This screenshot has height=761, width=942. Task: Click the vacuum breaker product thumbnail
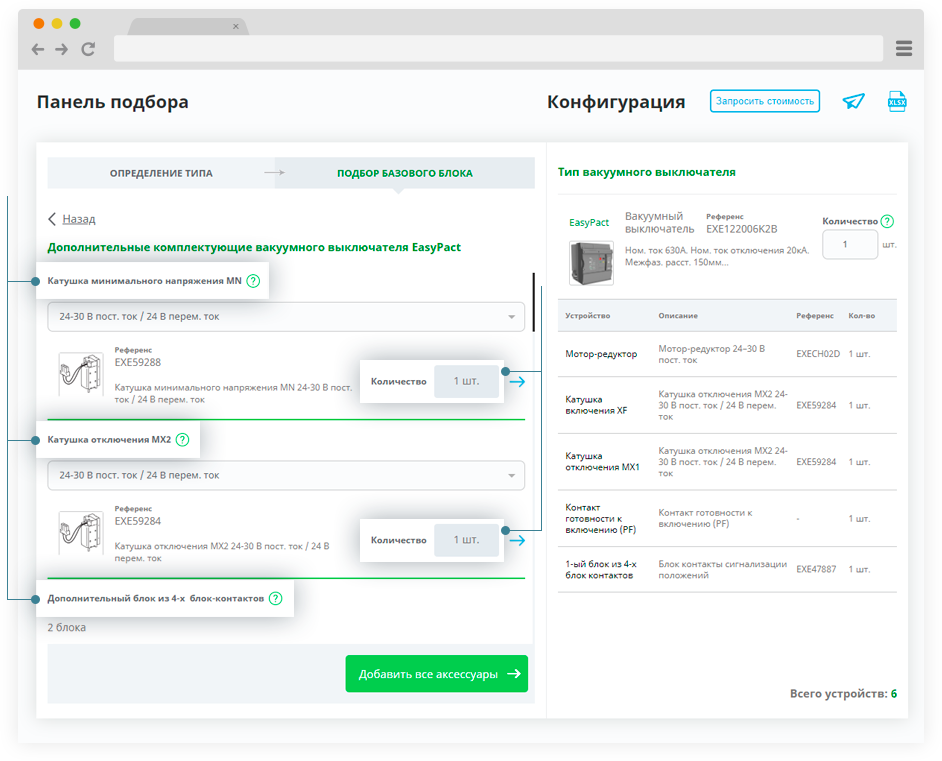click(x=591, y=262)
